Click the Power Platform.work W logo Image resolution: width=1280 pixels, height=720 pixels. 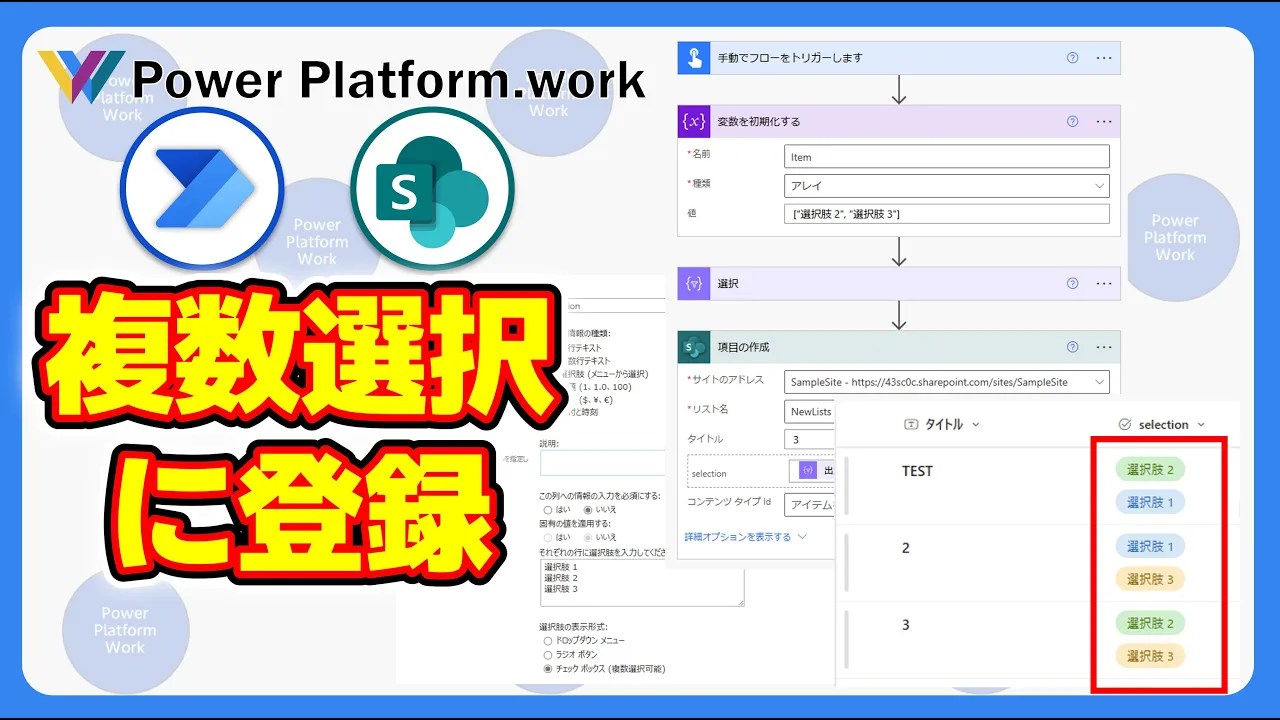coord(82,77)
